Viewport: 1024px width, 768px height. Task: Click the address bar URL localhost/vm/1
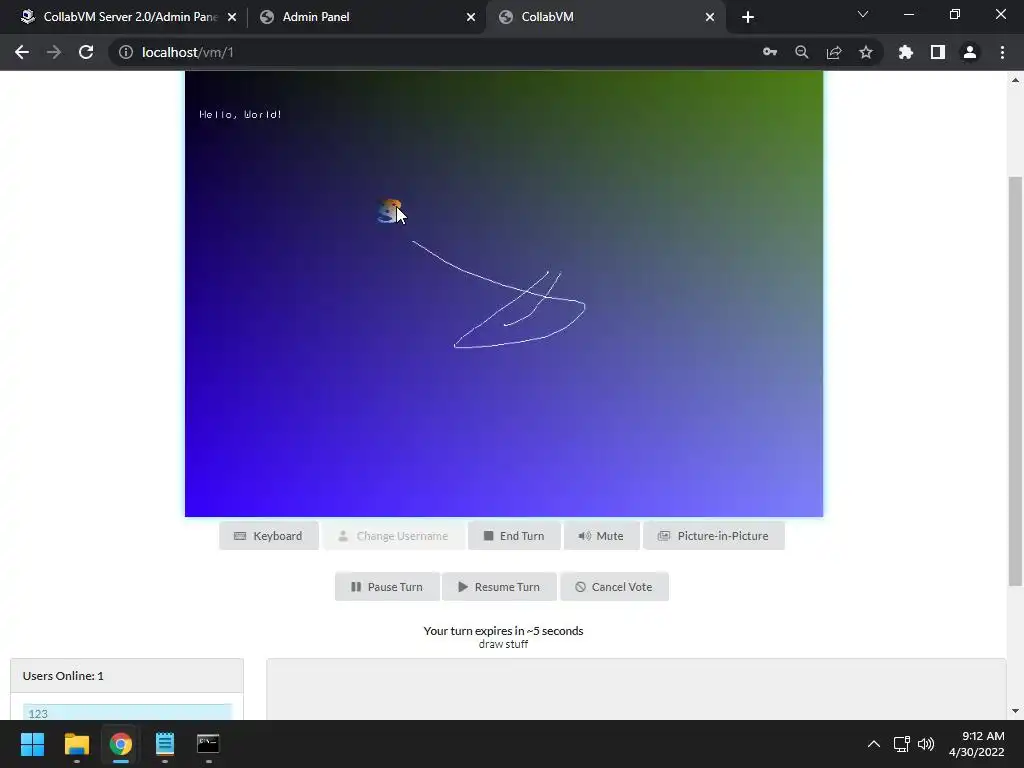click(187, 52)
